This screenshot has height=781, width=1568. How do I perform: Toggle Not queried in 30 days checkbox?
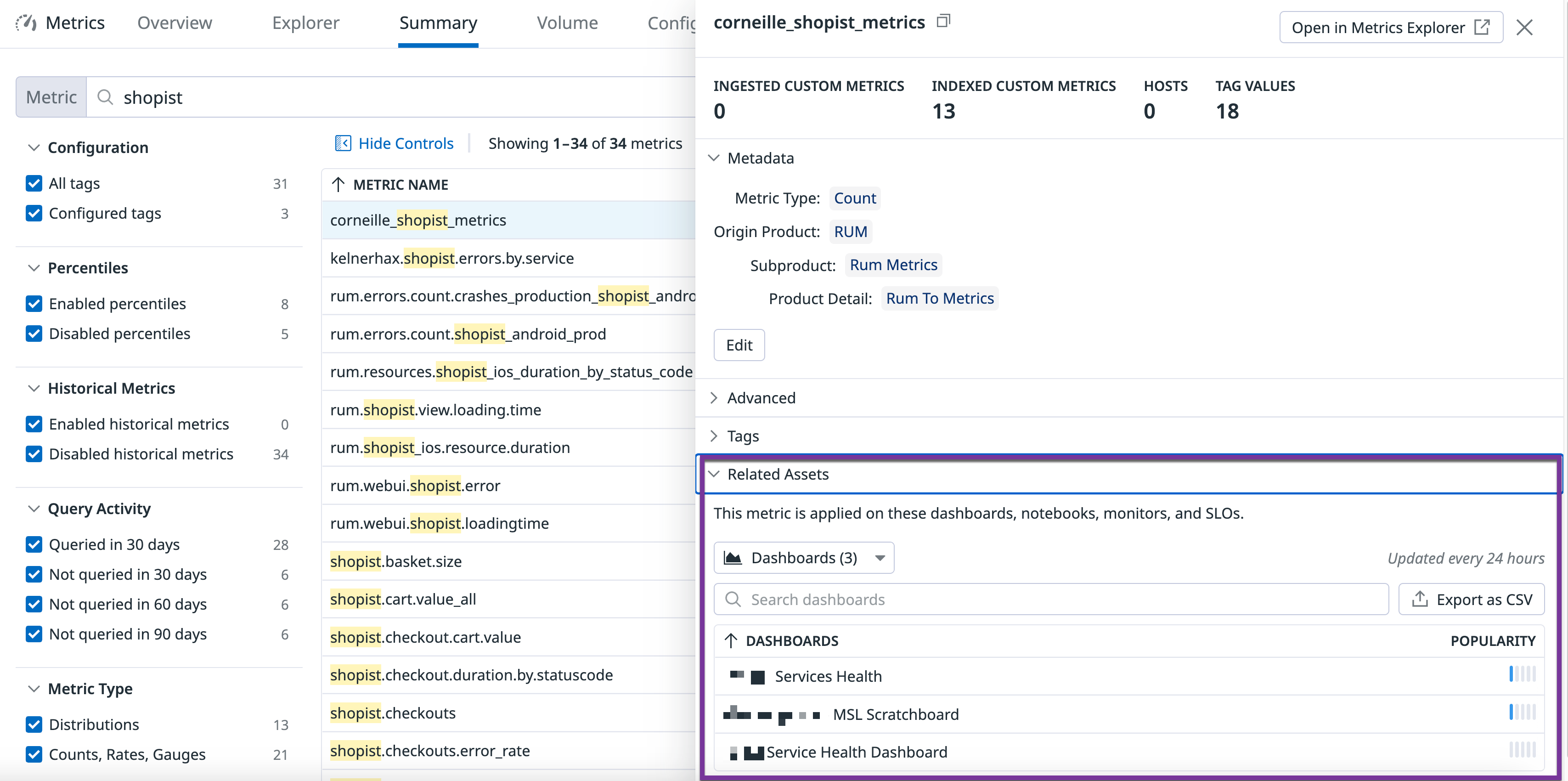point(34,574)
